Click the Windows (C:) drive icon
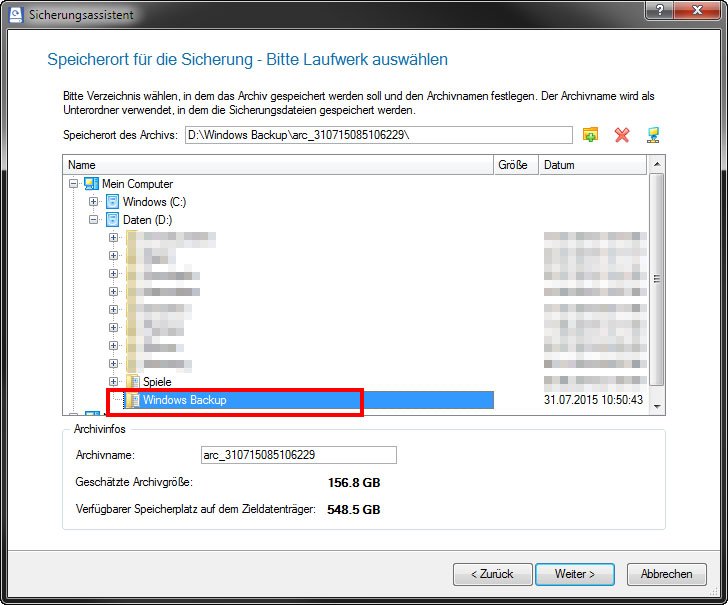Screen dimensions: 728x605 pyautogui.click(x=112, y=202)
